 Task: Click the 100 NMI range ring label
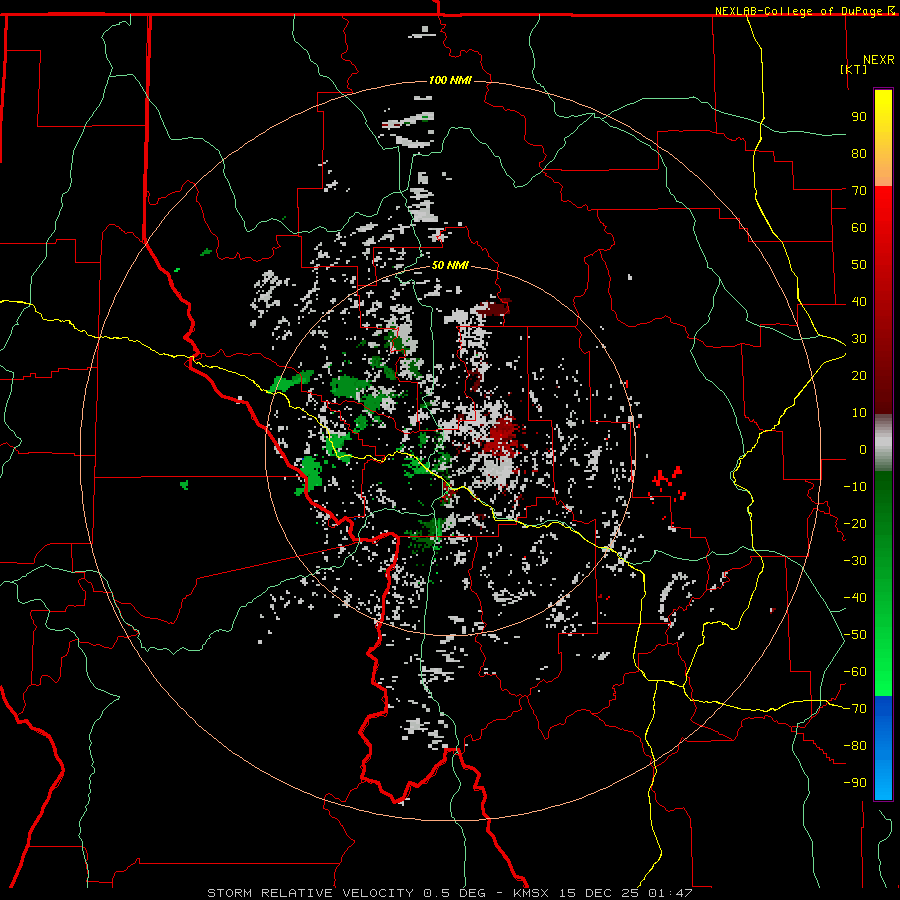(450, 80)
